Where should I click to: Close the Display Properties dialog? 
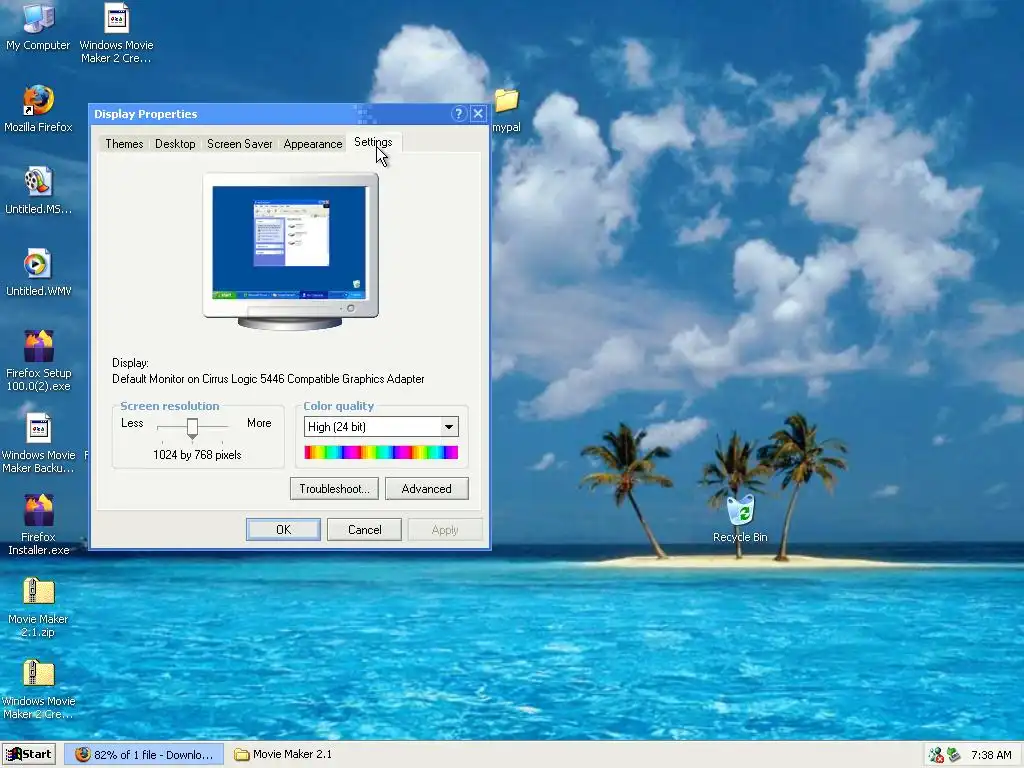point(478,114)
